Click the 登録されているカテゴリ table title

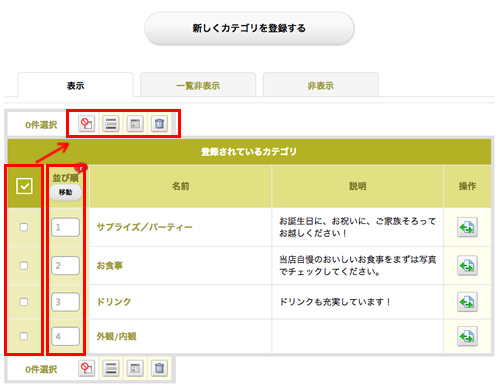pos(249,152)
